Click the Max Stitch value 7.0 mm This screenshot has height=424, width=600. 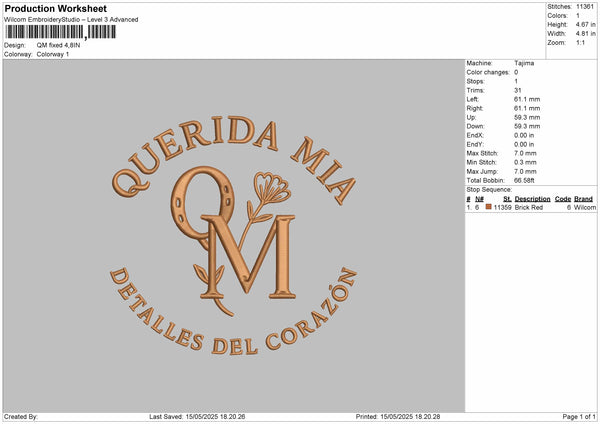click(525, 153)
